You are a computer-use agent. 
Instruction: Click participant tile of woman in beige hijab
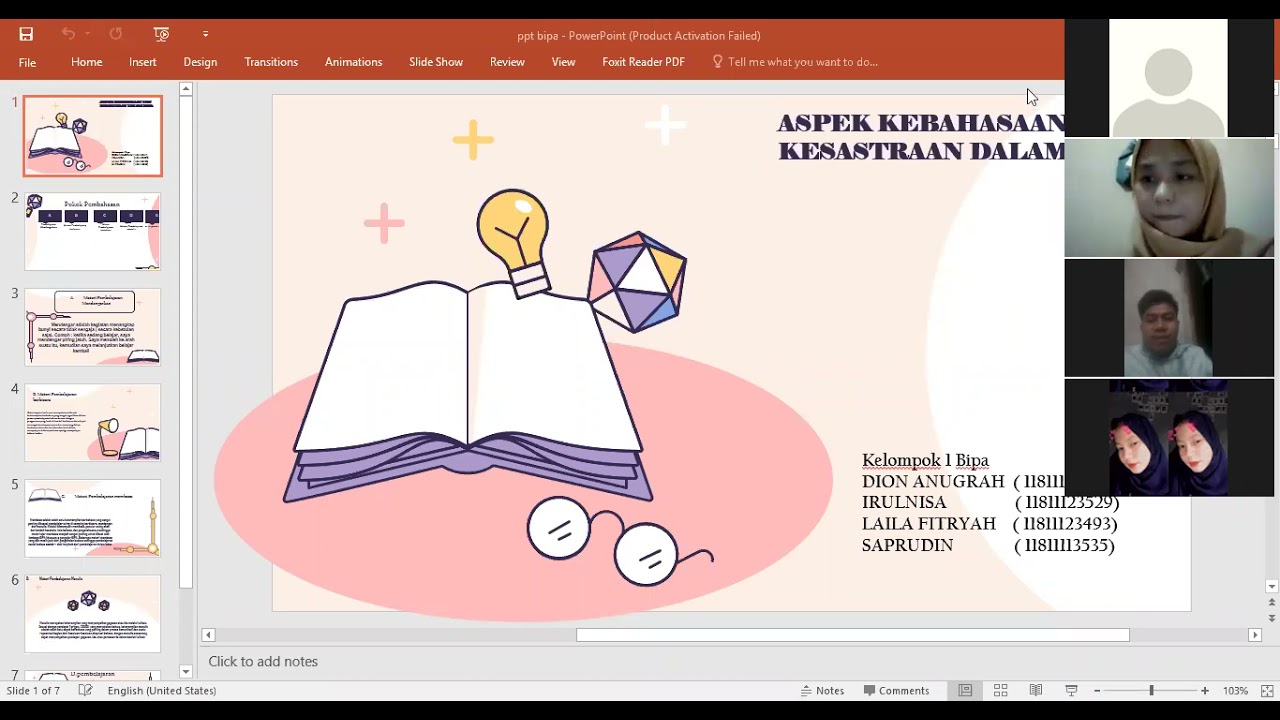point(1169,198)
